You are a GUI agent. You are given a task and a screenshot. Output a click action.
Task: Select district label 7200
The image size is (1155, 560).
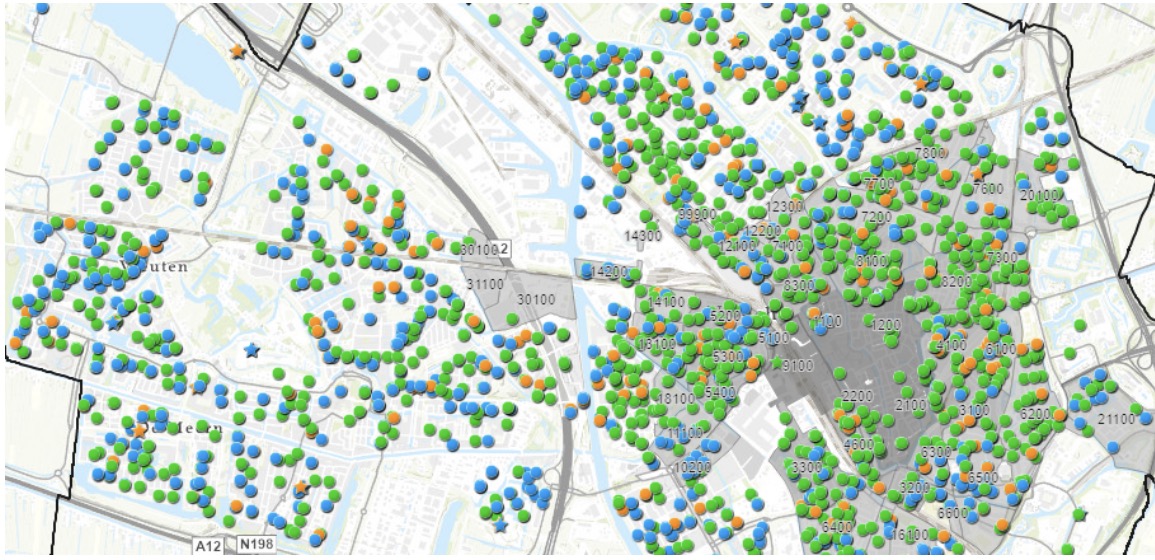click(x=877, y=217)
